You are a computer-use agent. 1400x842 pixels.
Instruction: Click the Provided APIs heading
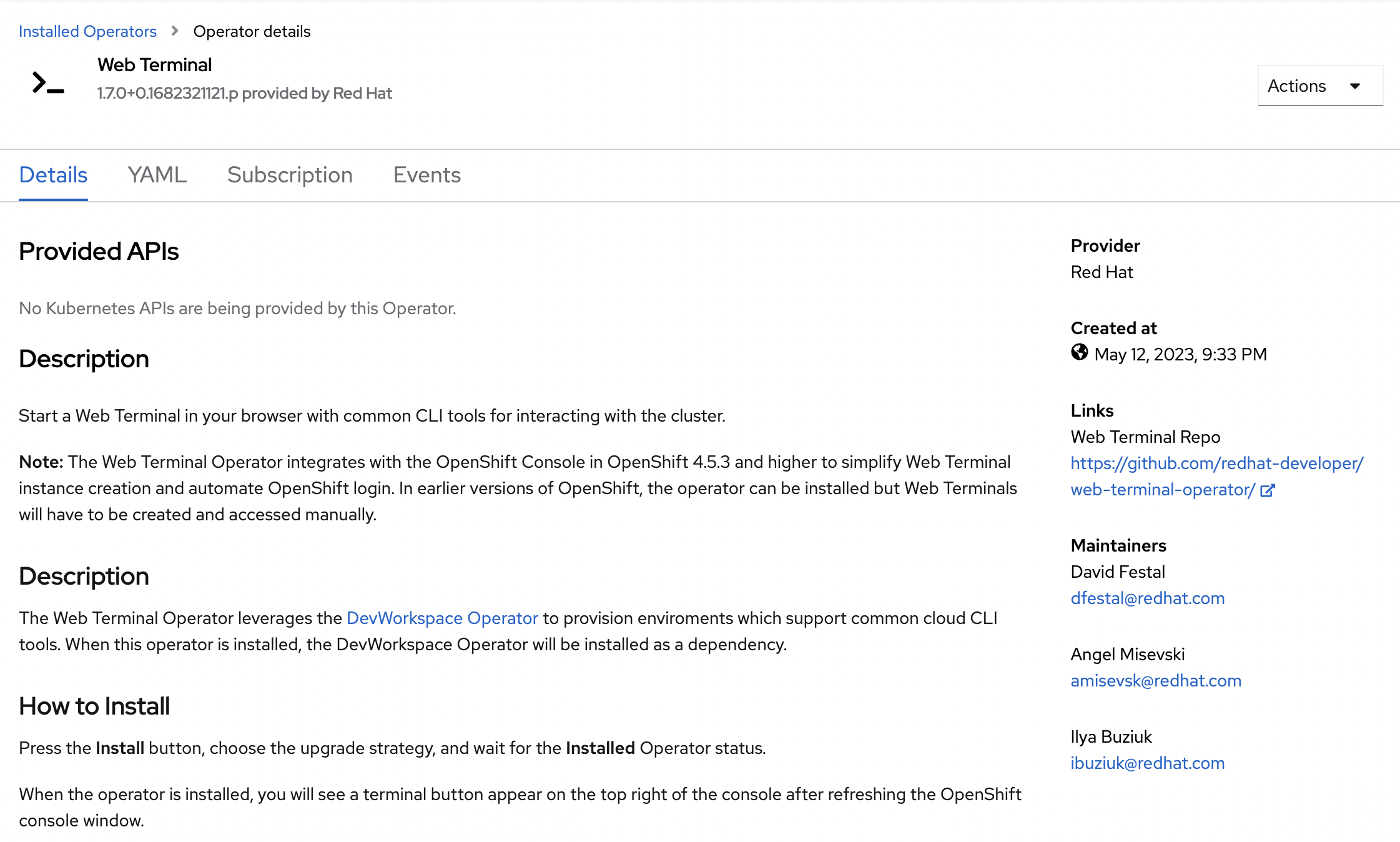coord(99,251)
